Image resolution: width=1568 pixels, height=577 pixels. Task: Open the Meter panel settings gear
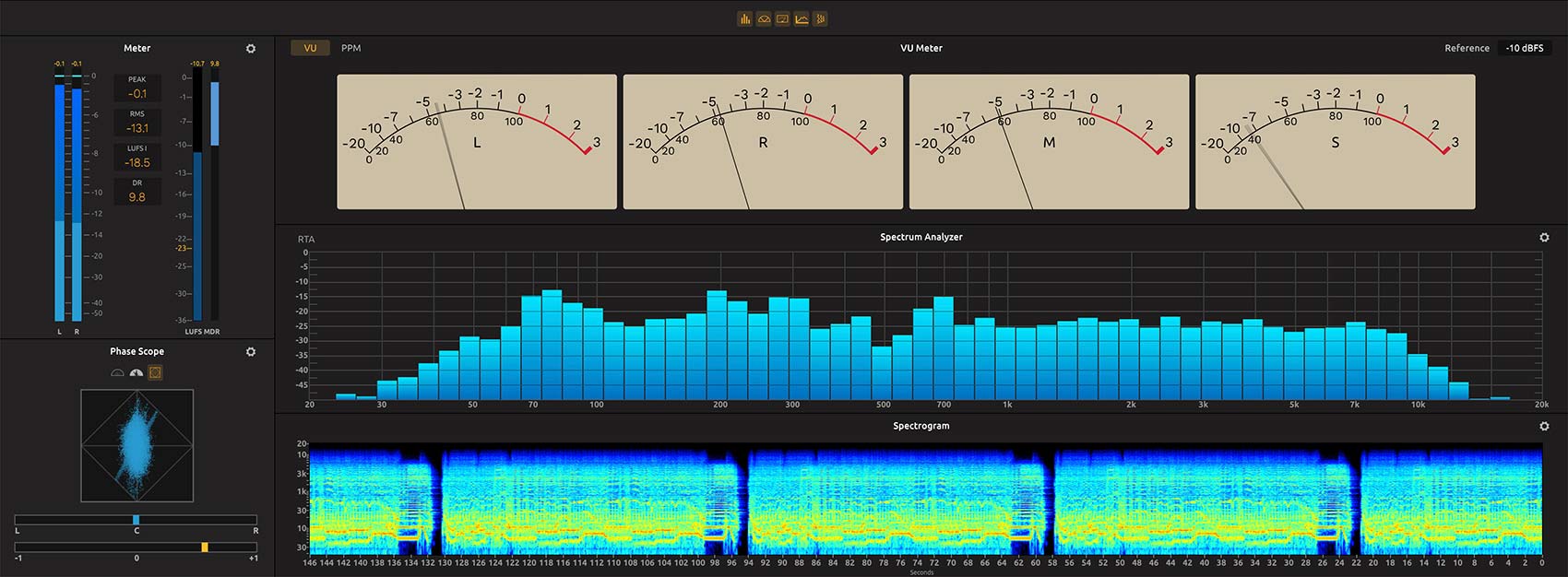click(x=251, y=49)
